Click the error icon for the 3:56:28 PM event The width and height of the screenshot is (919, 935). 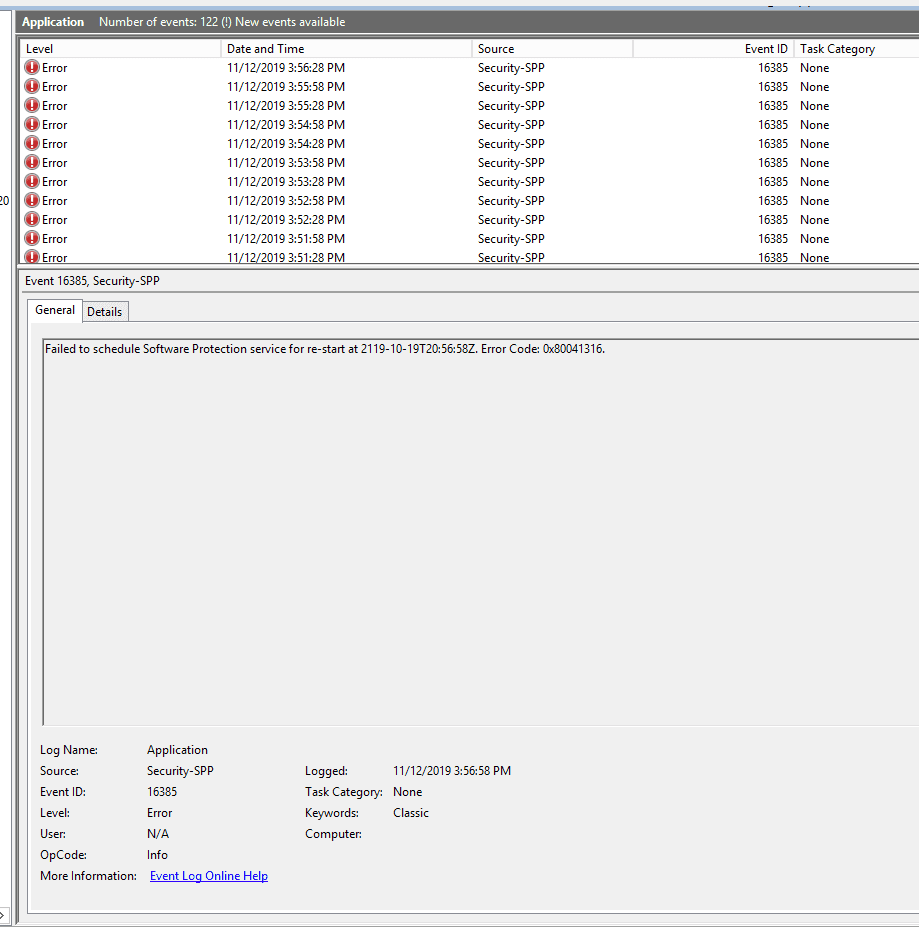click(x=32, y=68)
